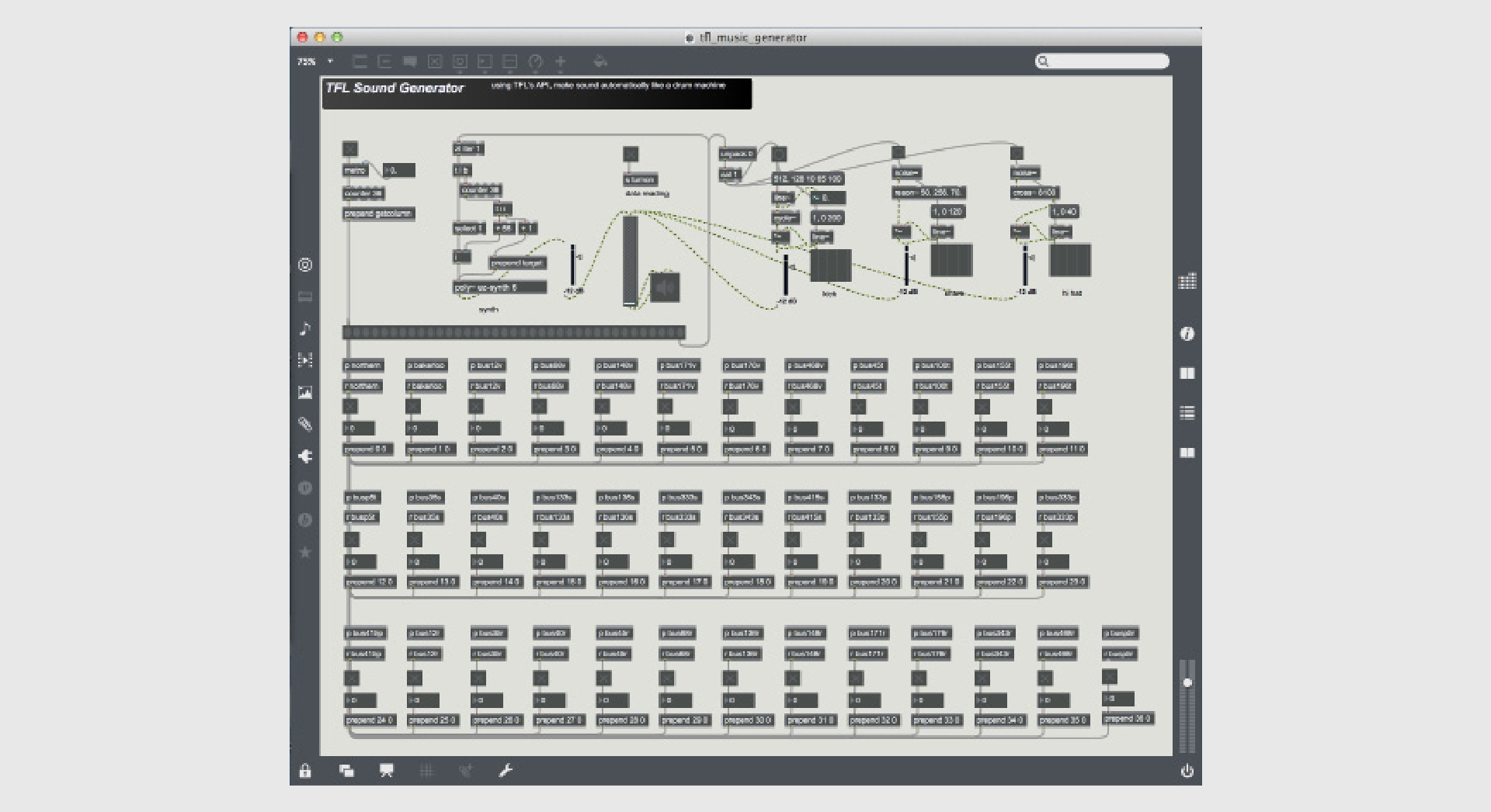The image size is (1491, 812).
Task: Click the hi hat scope display
Action: click(x=1070, y=260)
